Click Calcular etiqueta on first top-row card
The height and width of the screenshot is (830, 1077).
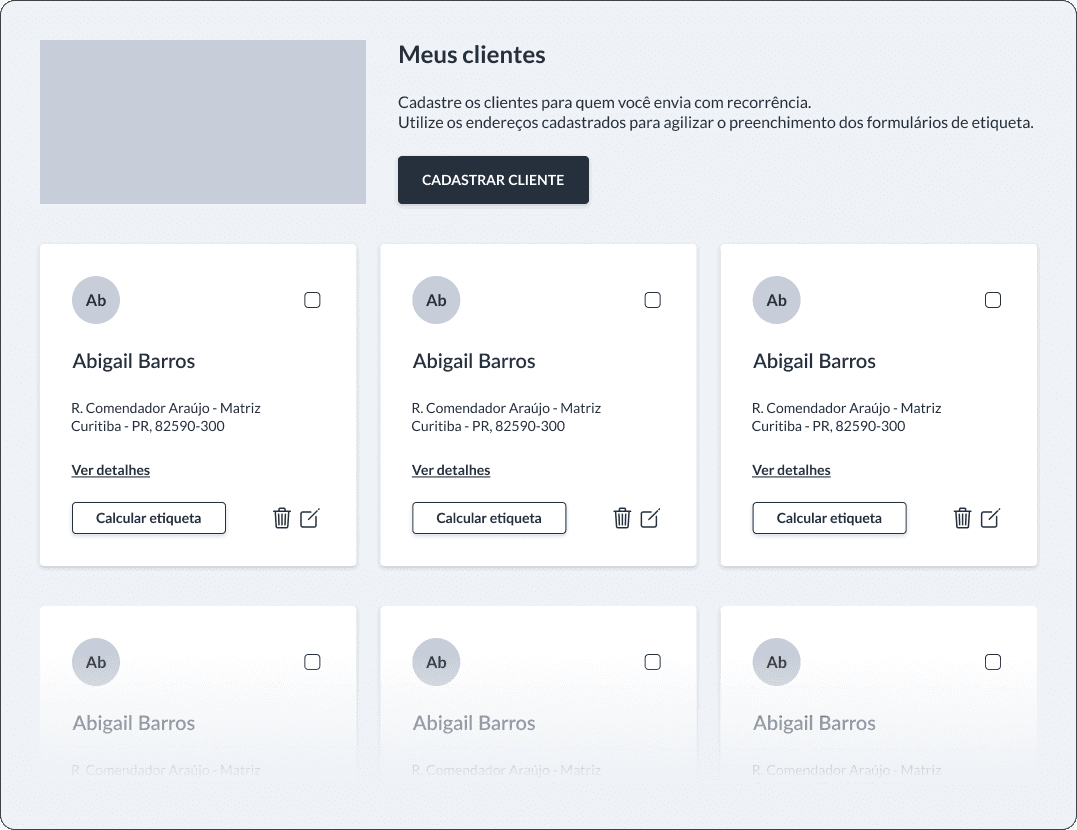tap(149, 518)
